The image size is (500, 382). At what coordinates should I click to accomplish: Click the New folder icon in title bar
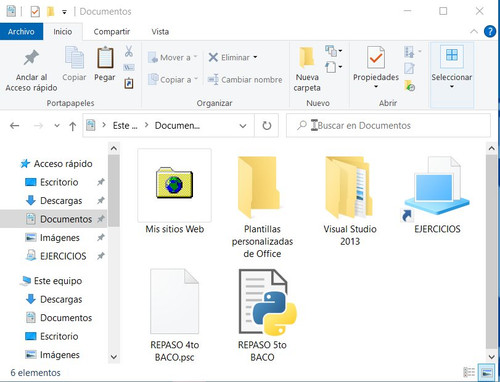[x=50, y=12]
